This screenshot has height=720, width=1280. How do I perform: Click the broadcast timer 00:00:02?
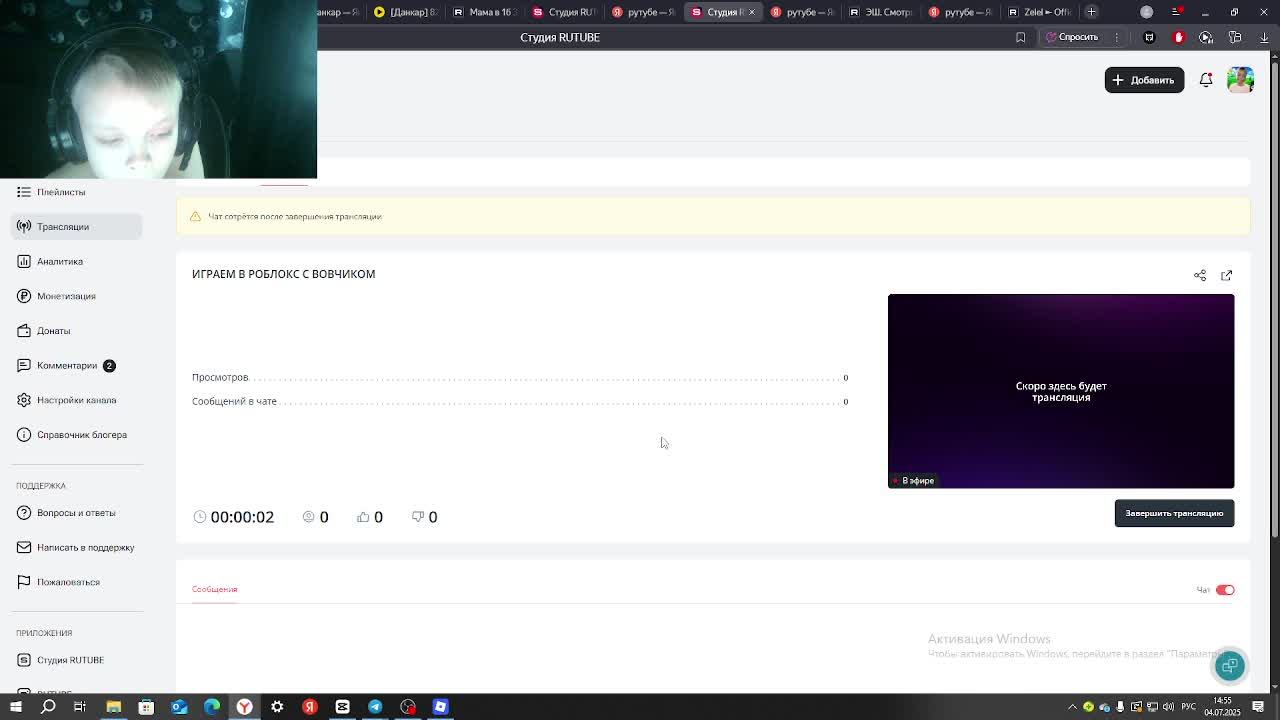pos(234,517)
